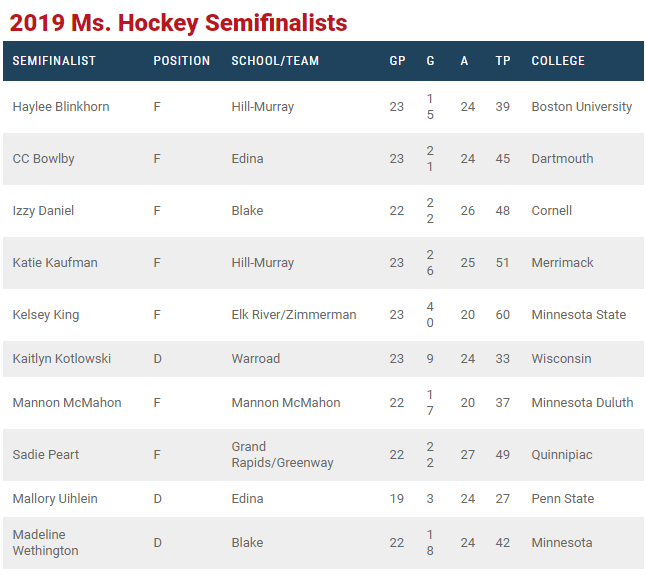Select the COLLEGE column header
This screenshot has height=577, width=646.
558,61
